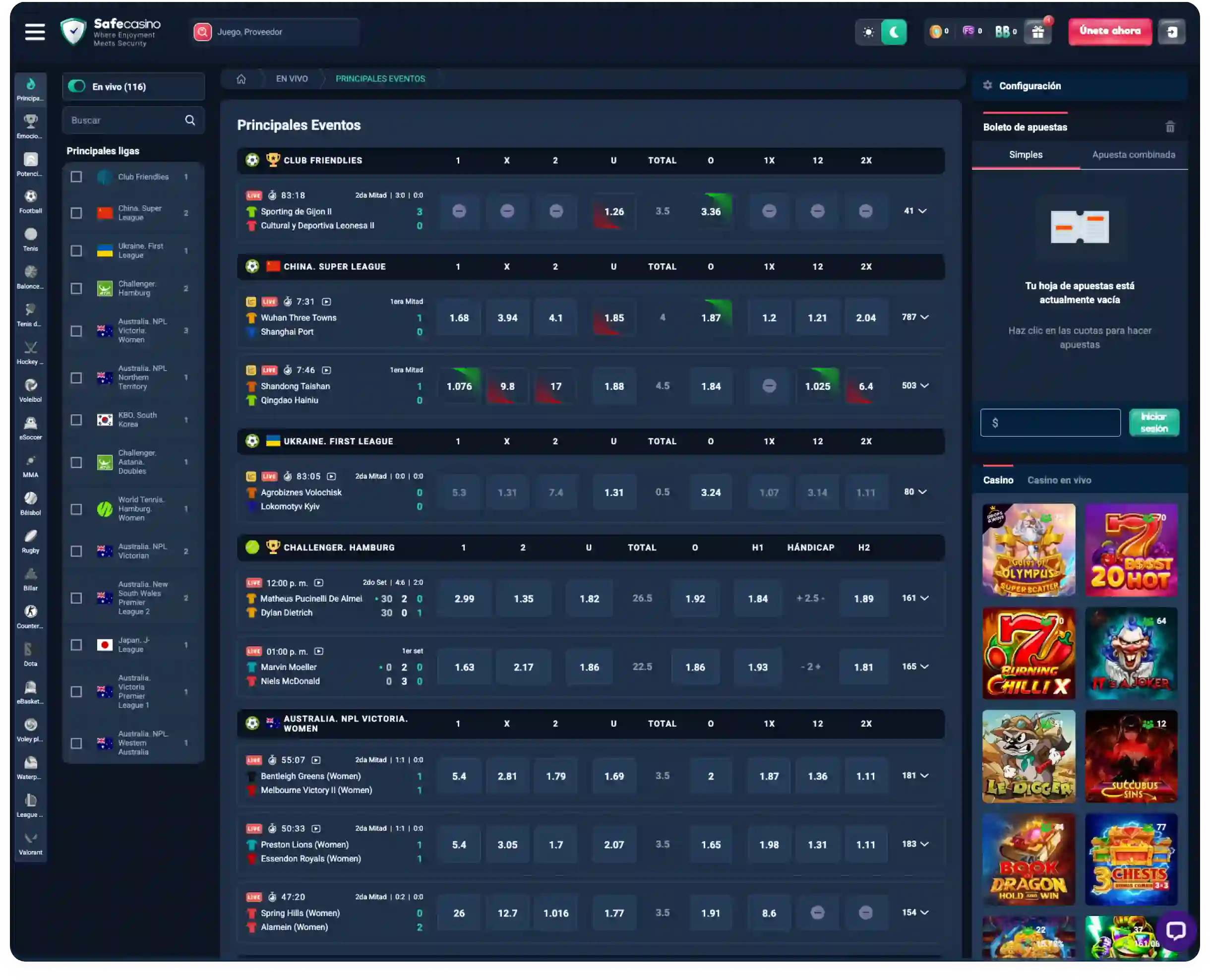Switch to light theme sun toggle
This screenshot has width=1210, height=980.
868,32
